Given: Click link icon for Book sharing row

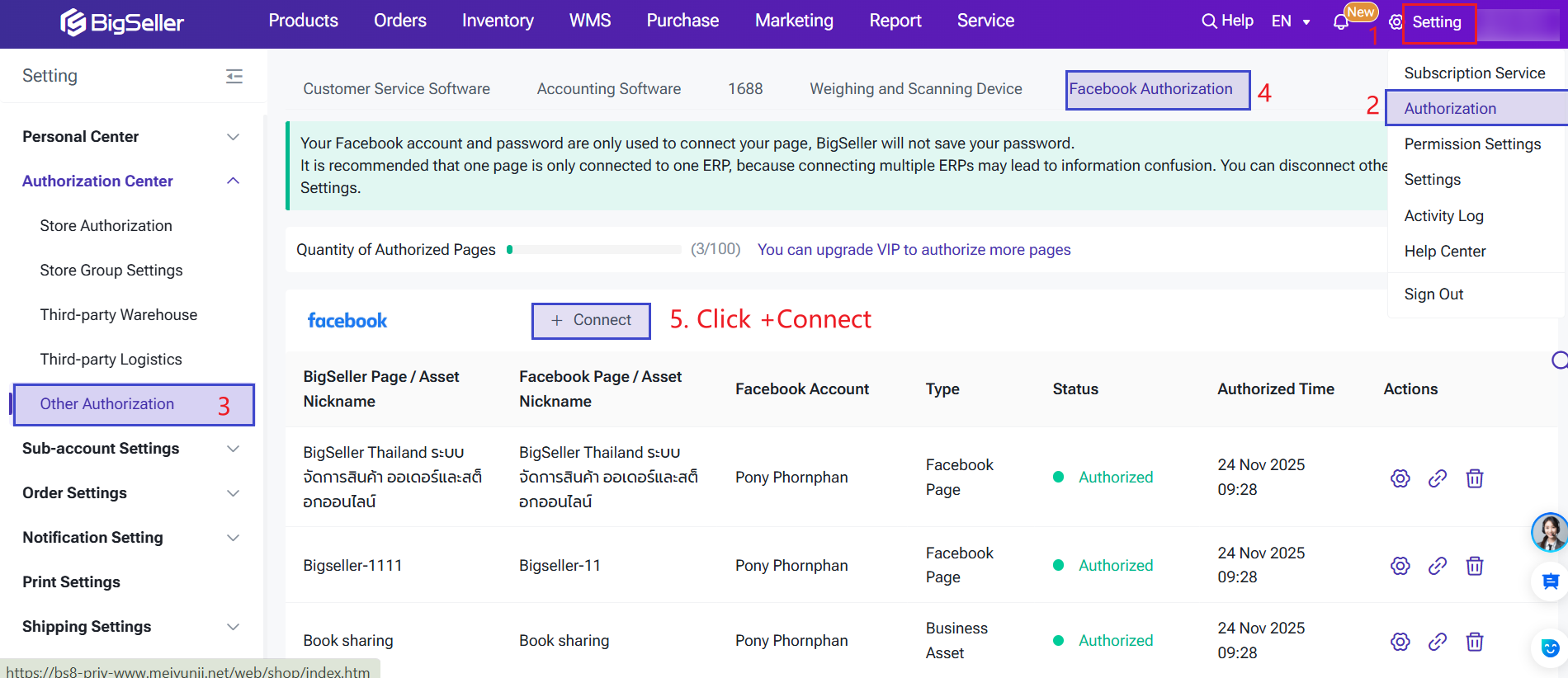Looking at the screenshot, I should [x=1437, y=641].
